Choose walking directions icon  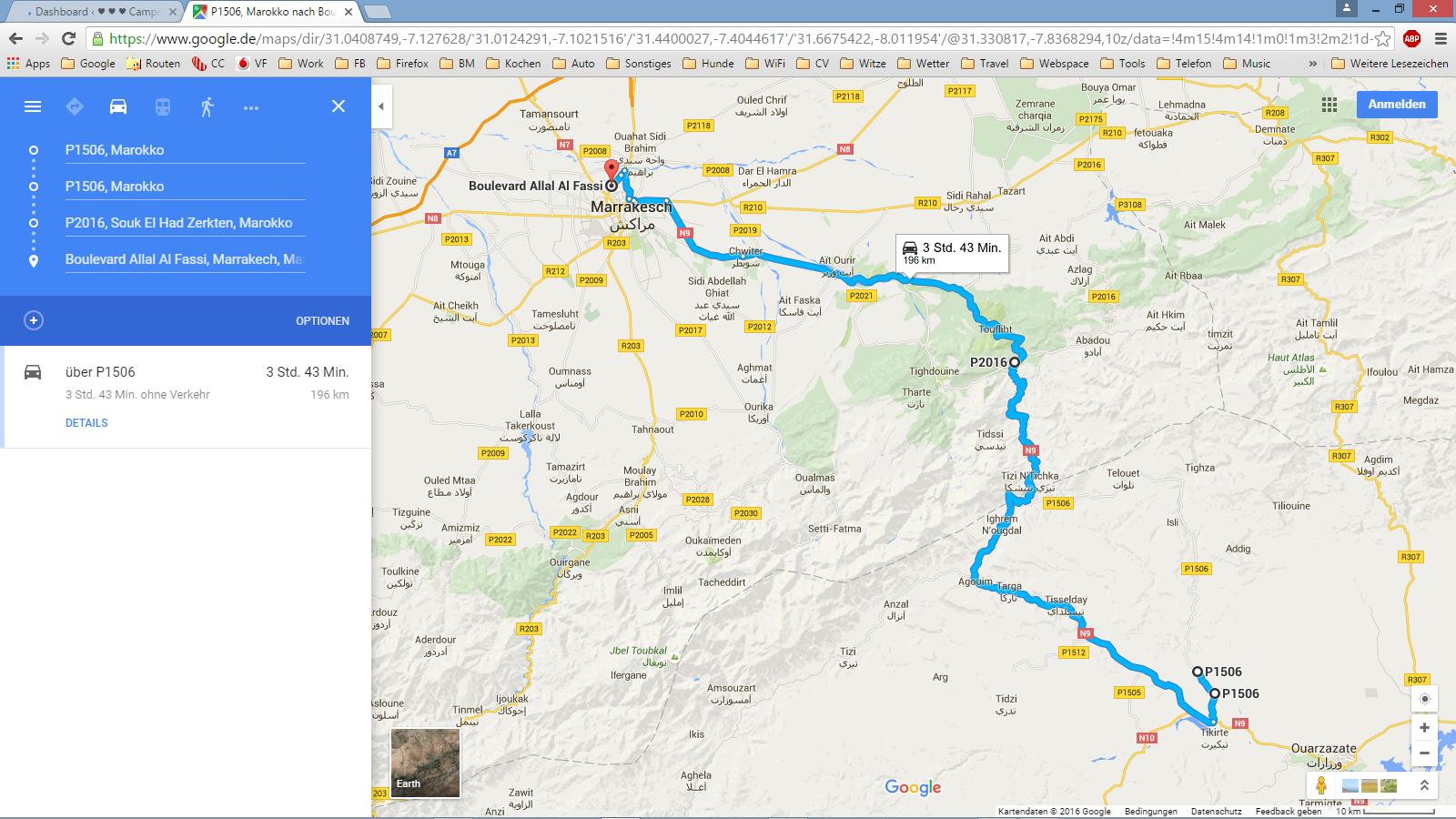(x=207, y=106)
